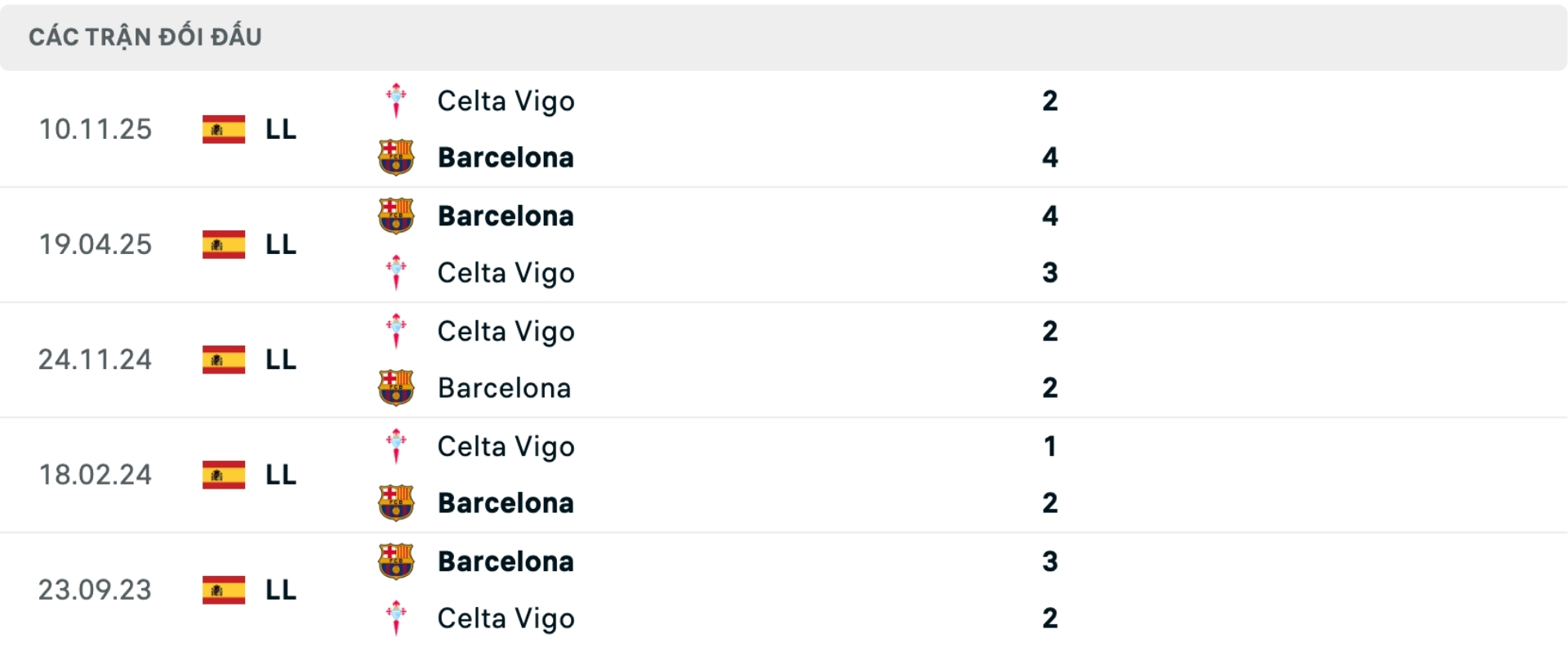This screenshot has width=1568, height=647.
Task: Open match dated 19.04.25
Action: pos(96,245)
